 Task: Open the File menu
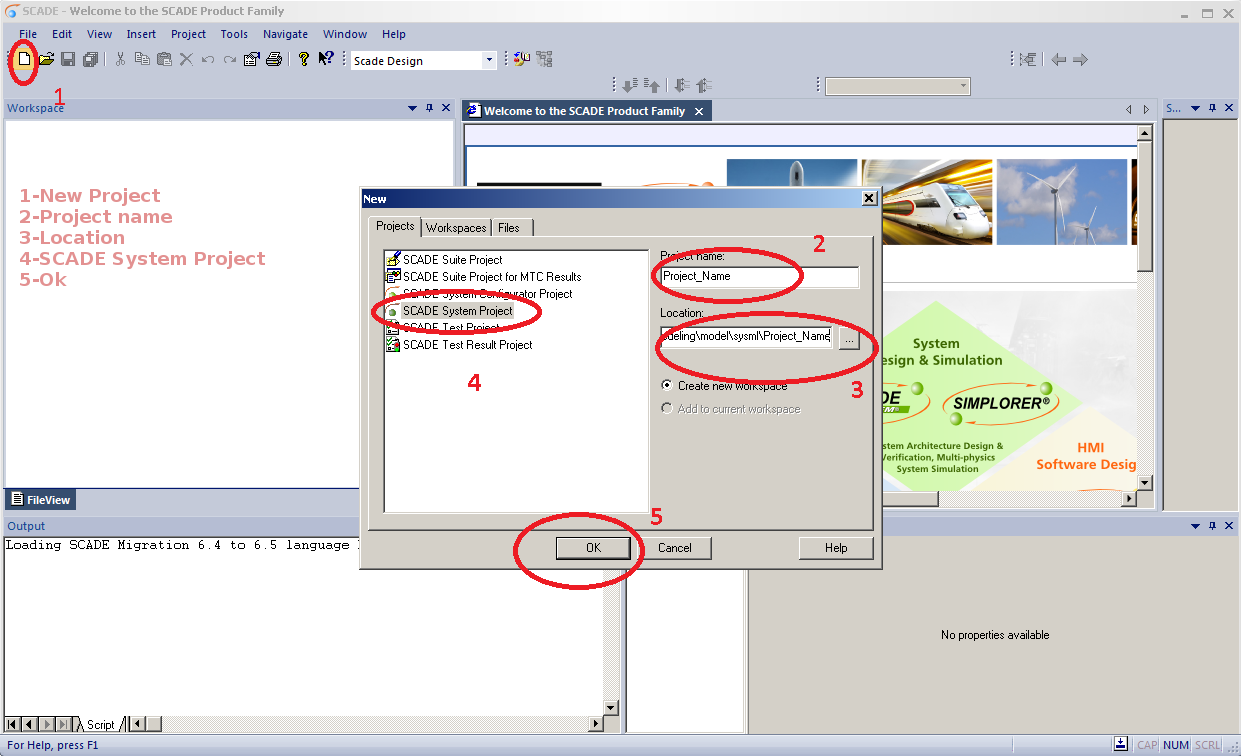[x=28, y=34]
